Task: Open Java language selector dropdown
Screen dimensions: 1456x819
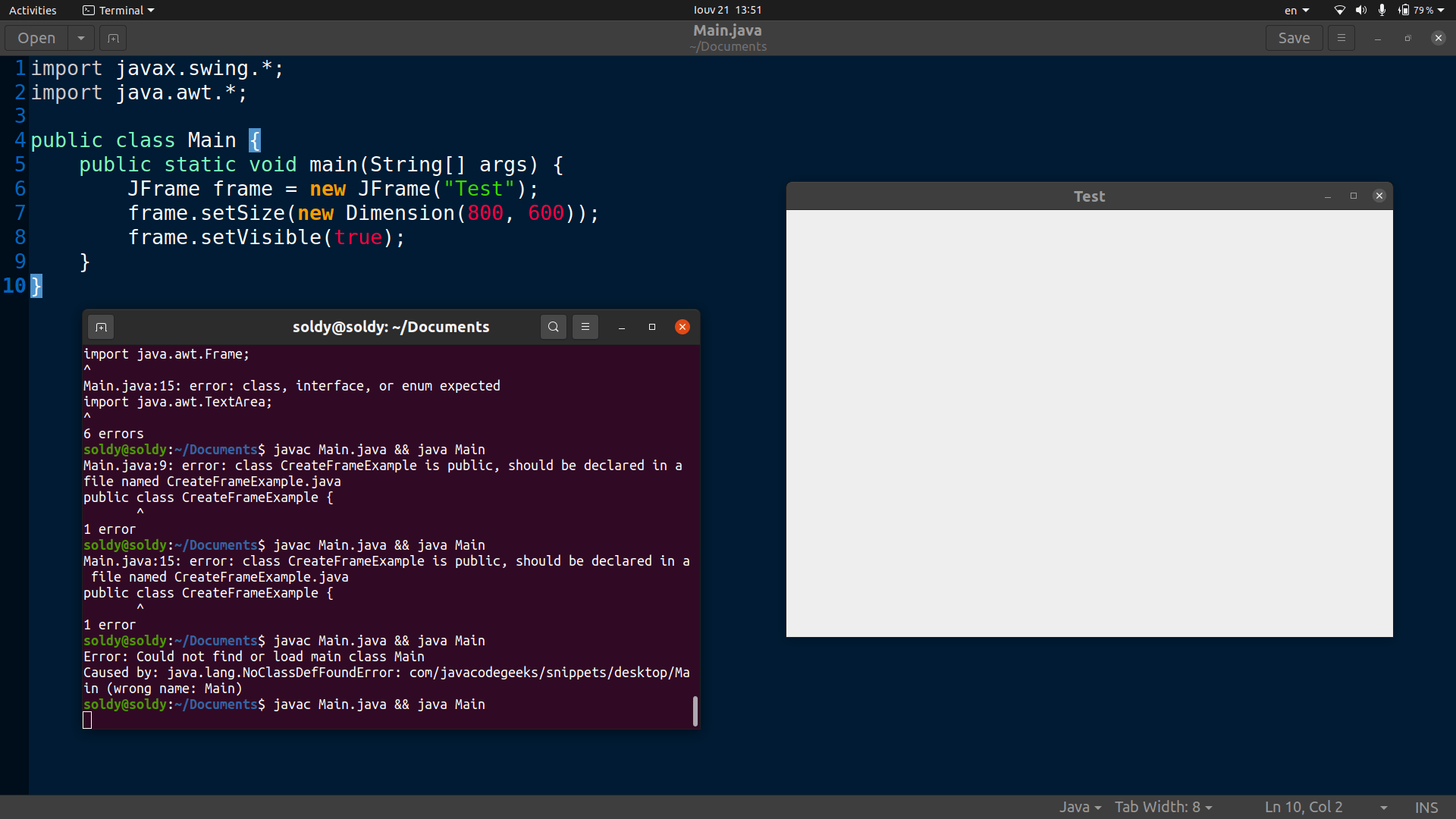Action: pyautogui.click(x=1080, y=807)
